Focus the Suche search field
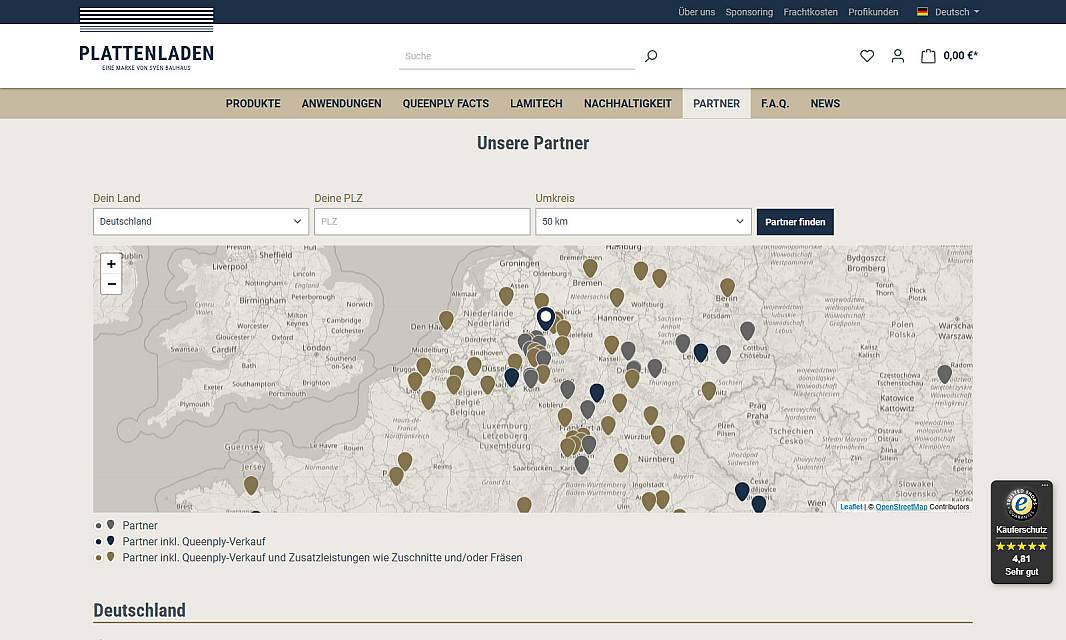Screen dimensions: 1066x640 (517, 56)
